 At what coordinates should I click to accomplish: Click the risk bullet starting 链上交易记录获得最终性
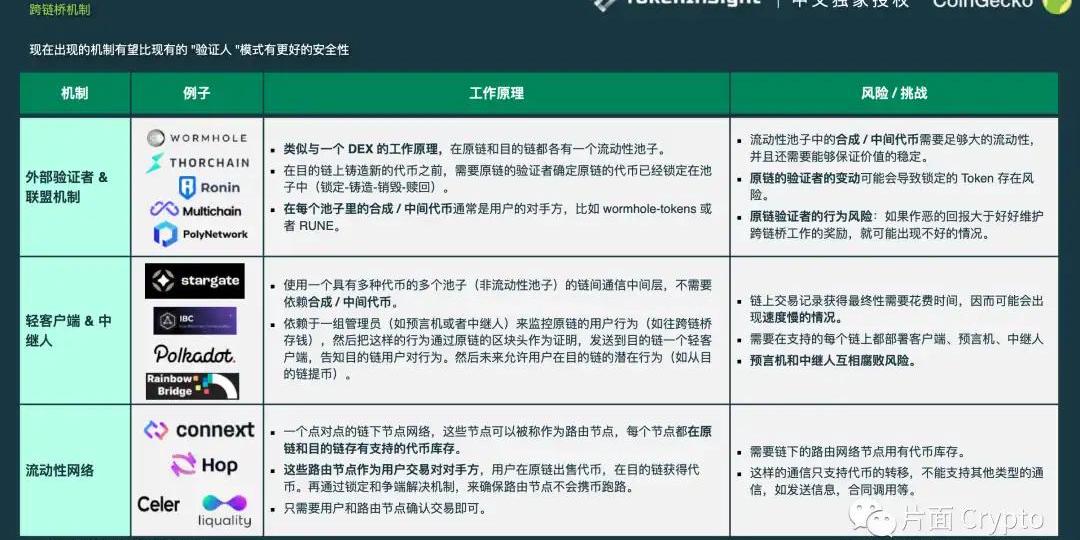pyautogui.click(x=890, y=310)
